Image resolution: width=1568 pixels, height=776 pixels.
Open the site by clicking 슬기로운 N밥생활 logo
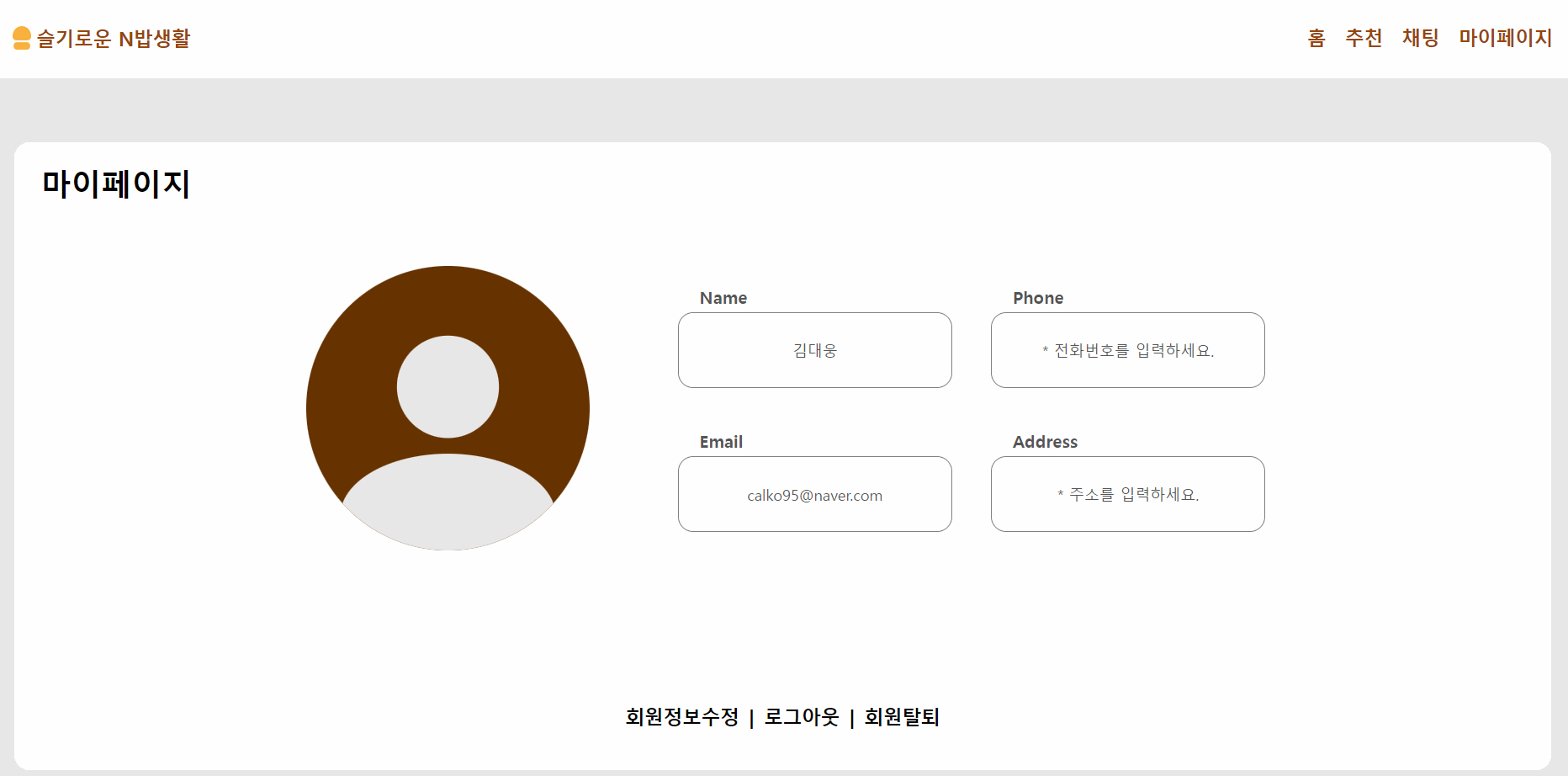[114, 37]
